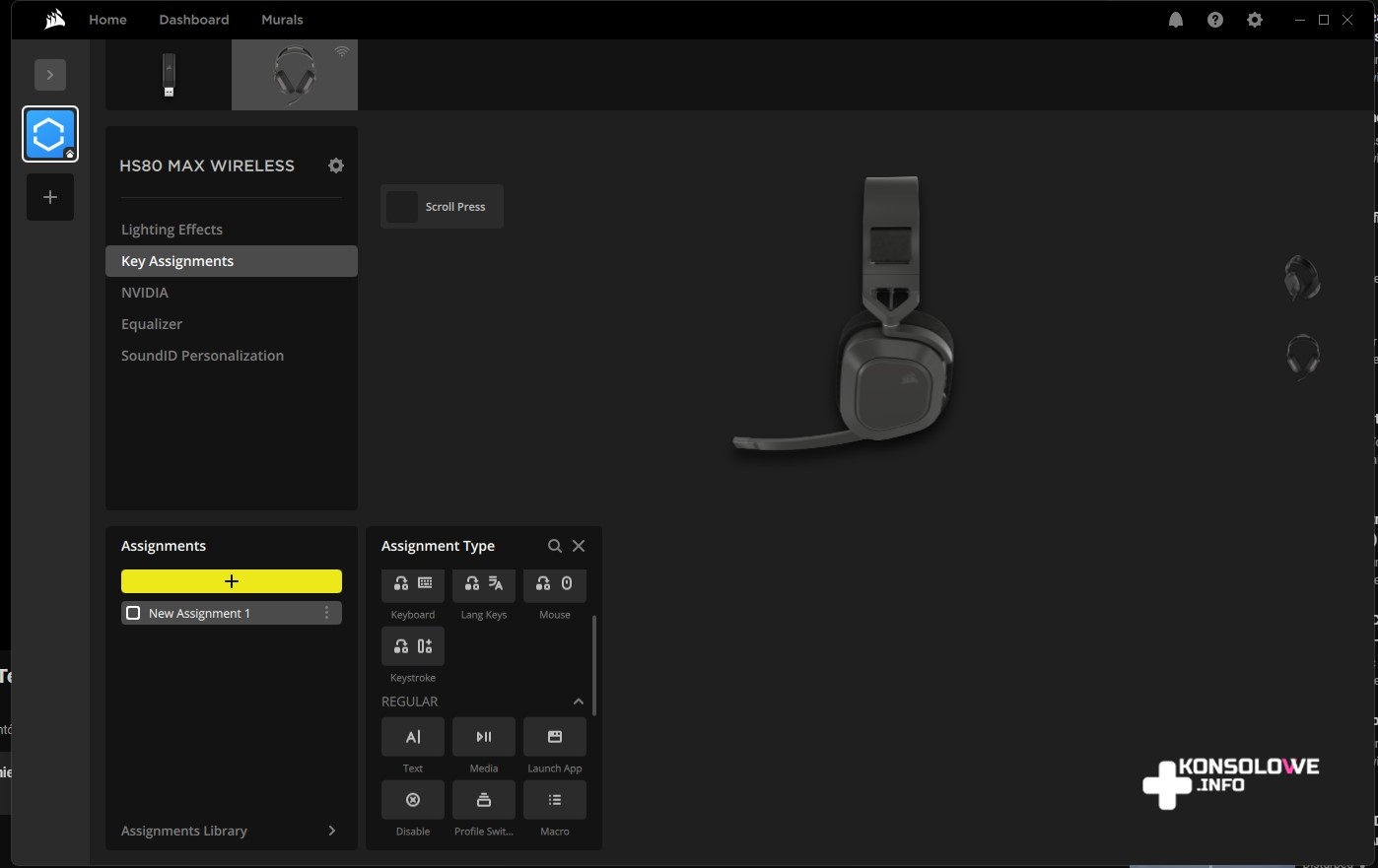
Task: Expand the left profile sidebar
Action: click(50, 75)
